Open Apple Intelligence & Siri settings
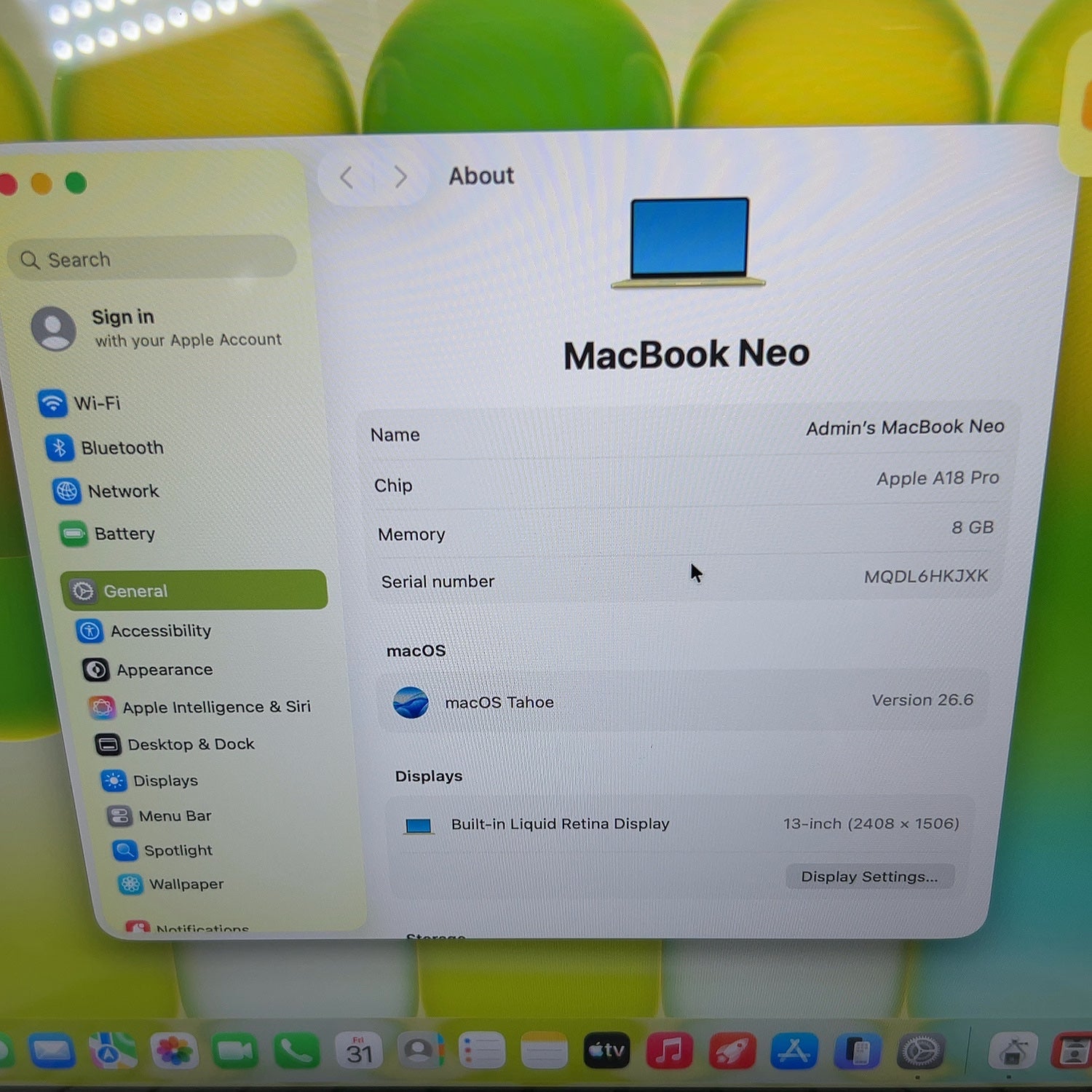Viewport: 1092px width, 1092px height. [200, 707]
